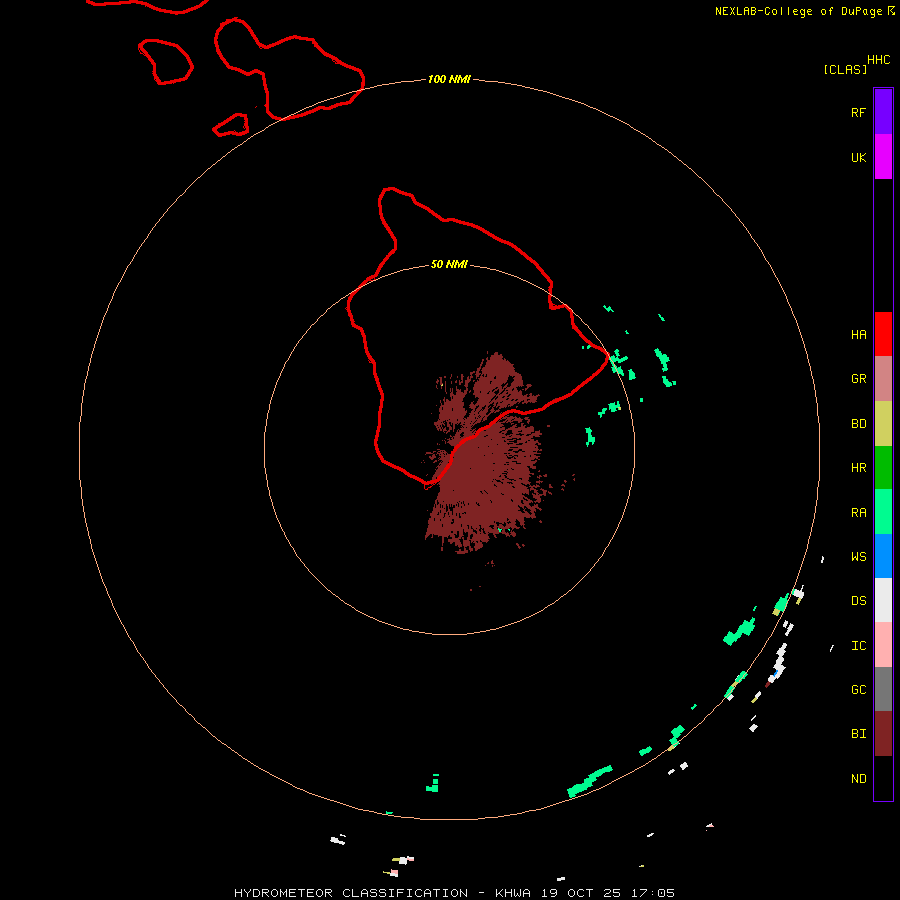The image size is (900, 900).
Task: Click the GR legend label
Action: 858,379
